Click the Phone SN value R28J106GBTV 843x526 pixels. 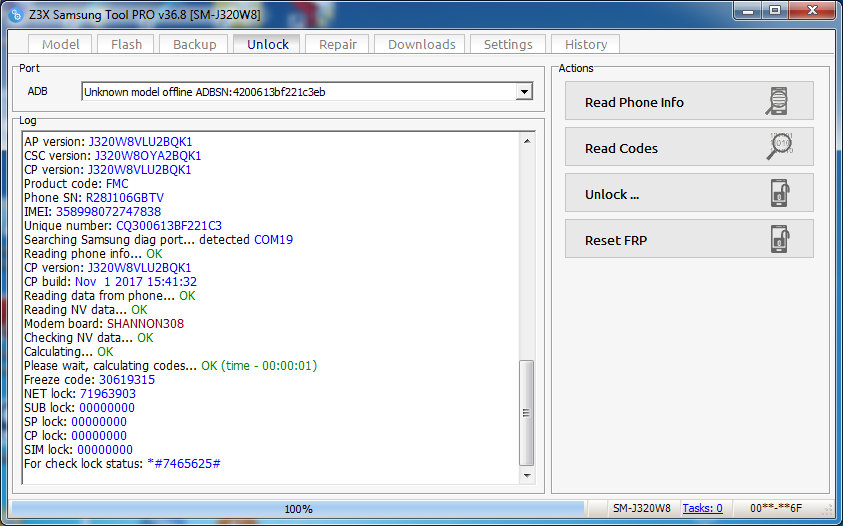[x=125, y=198]
